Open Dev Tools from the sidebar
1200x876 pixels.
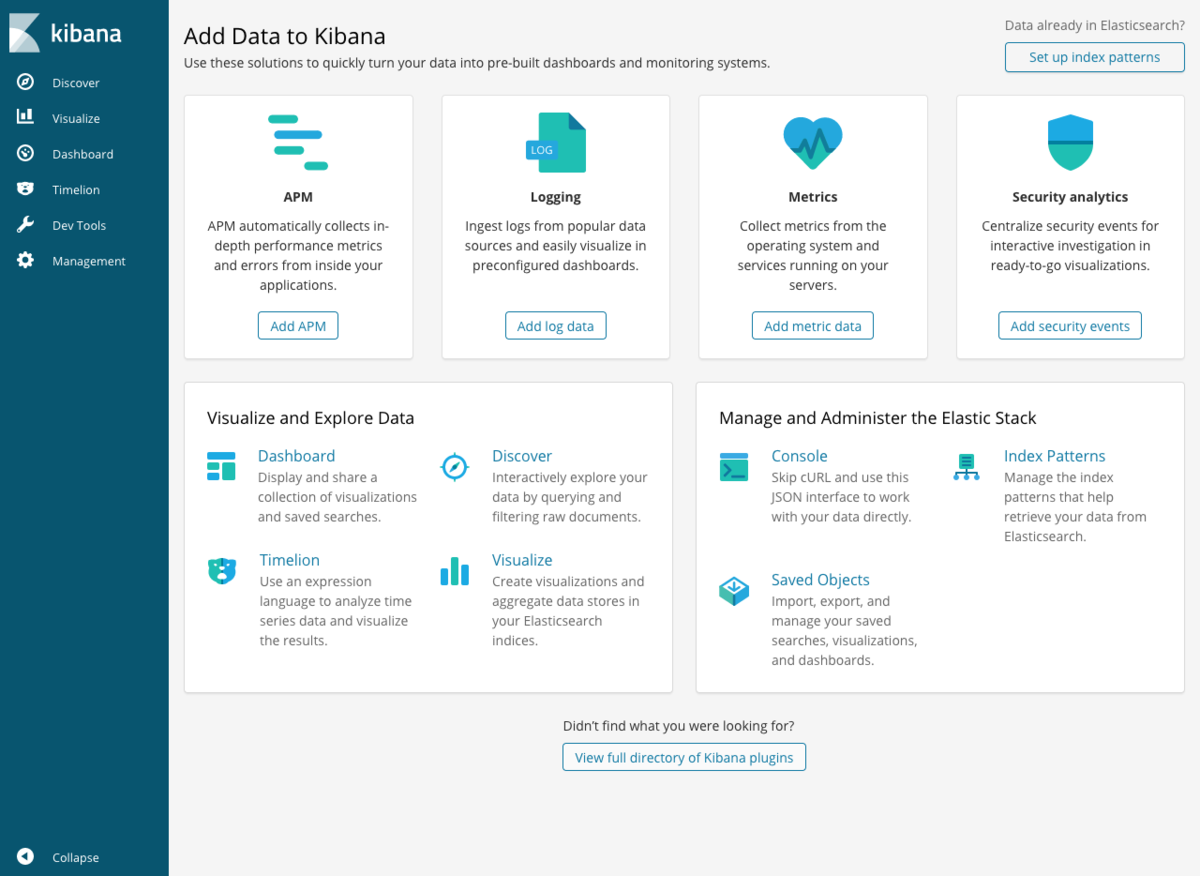click(x=79, y=225)
